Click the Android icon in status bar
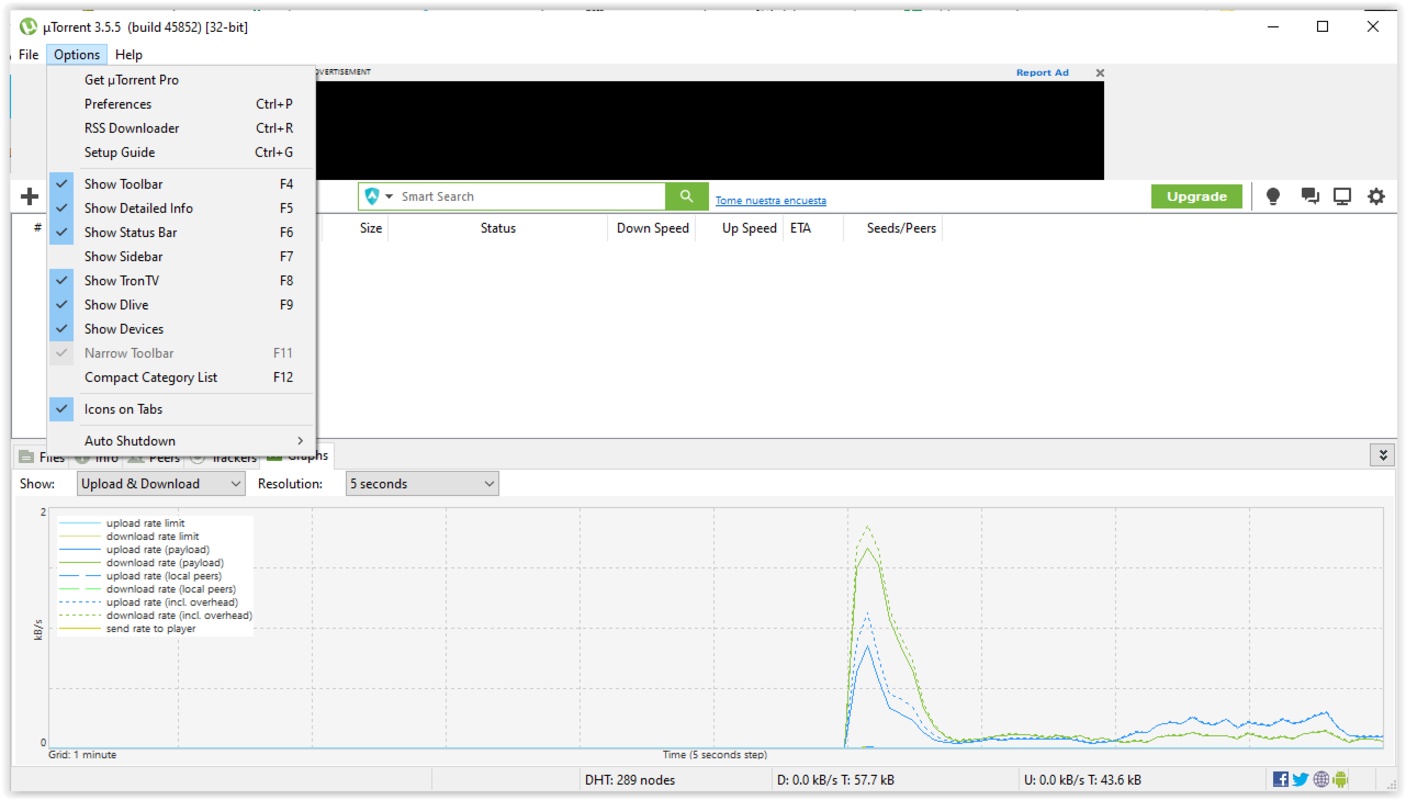 [x=1341, y=779]
